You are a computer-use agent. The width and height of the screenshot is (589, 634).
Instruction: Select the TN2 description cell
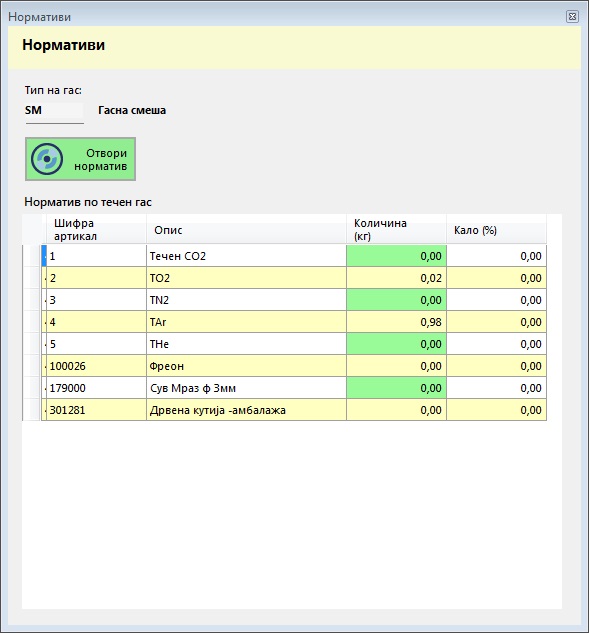246,300
